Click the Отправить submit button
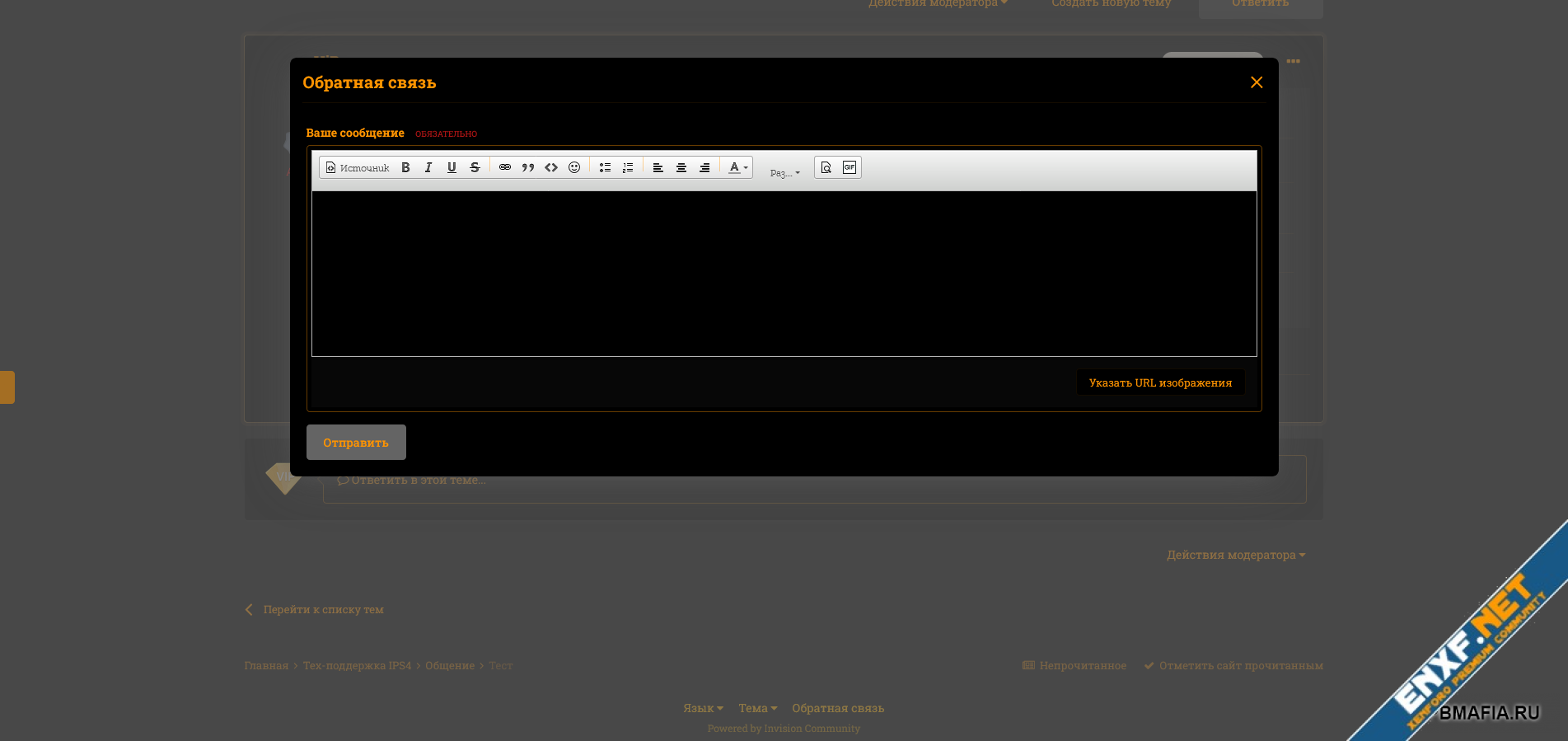The width and height of the screenshot is (1568, 741). 356,443
